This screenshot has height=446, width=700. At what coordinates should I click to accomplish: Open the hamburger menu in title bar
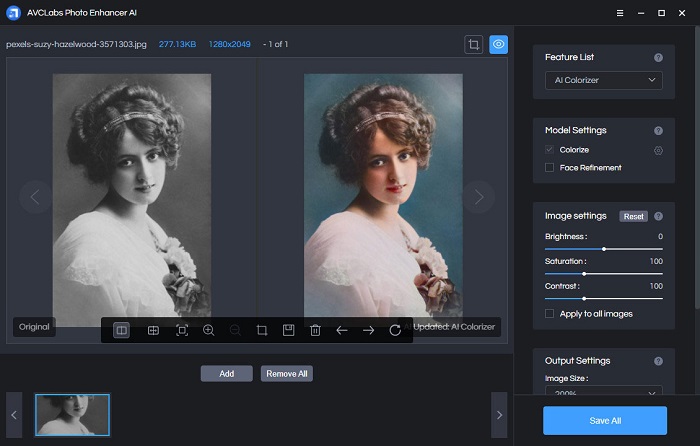pos(620,13)
